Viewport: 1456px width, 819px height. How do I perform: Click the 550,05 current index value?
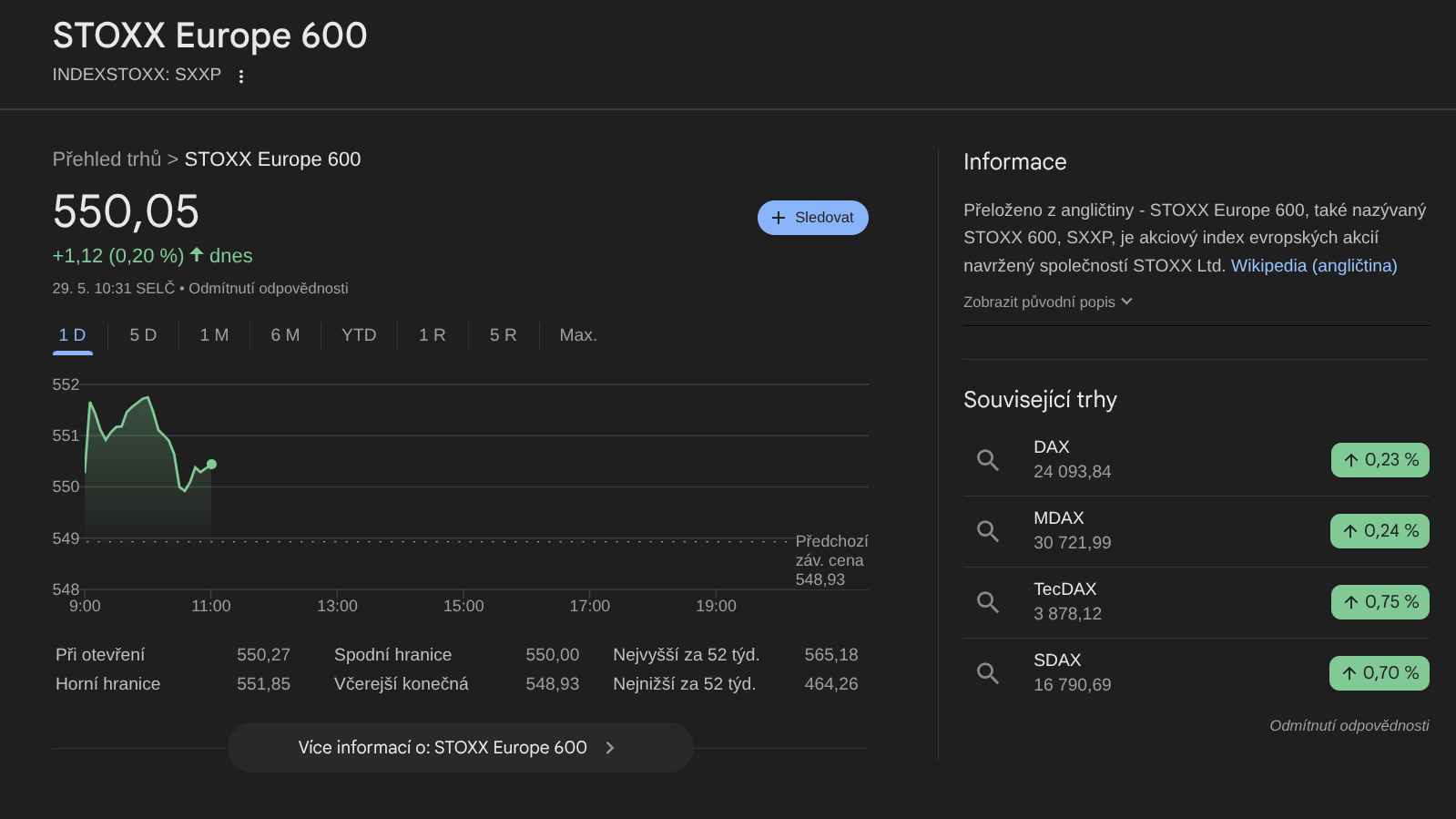(126, 211)
